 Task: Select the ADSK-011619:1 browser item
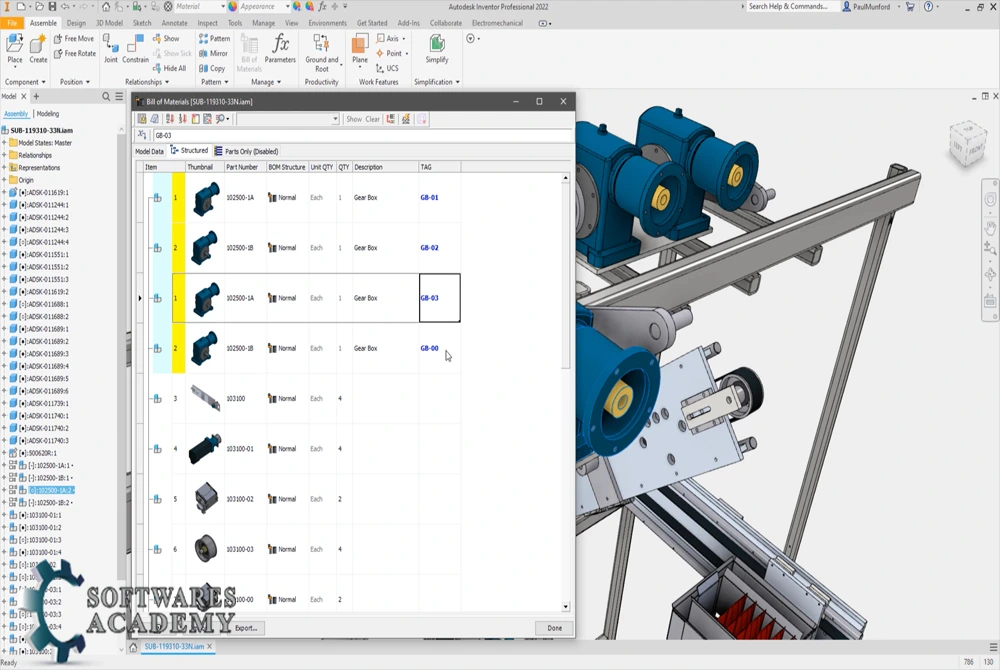pos(43,193)
